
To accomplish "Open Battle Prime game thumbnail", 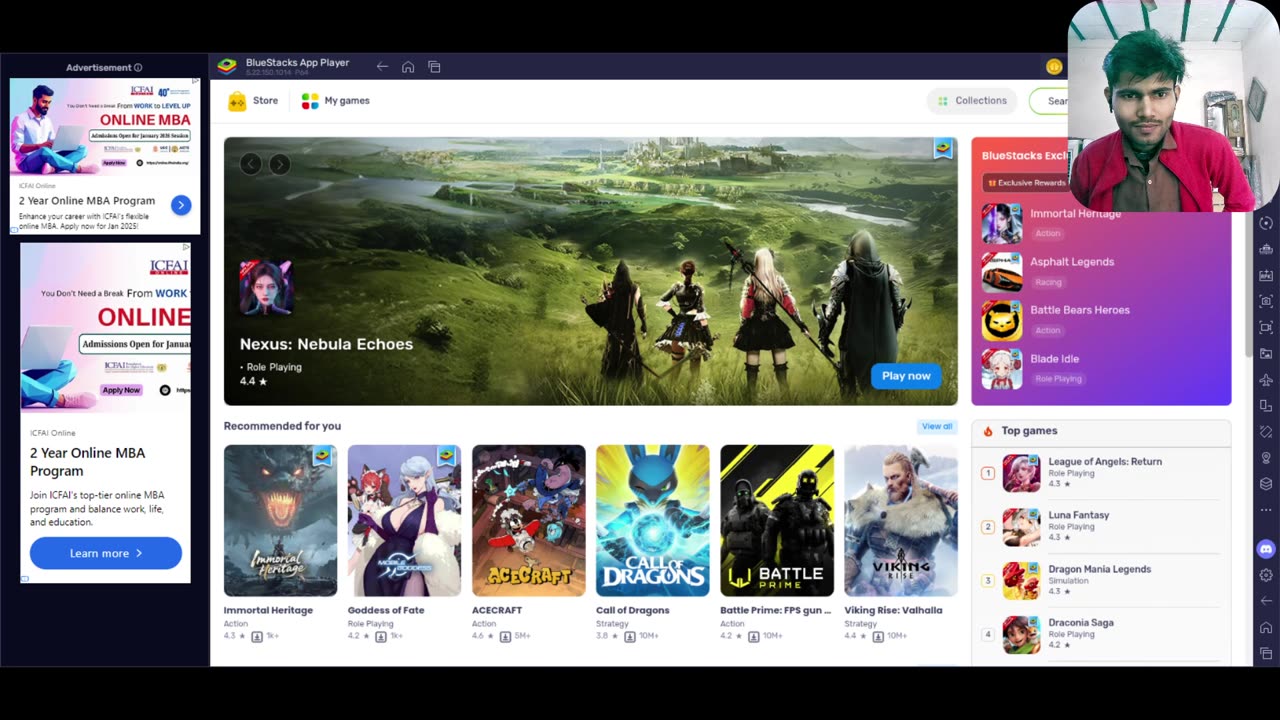I will [776, 521].
